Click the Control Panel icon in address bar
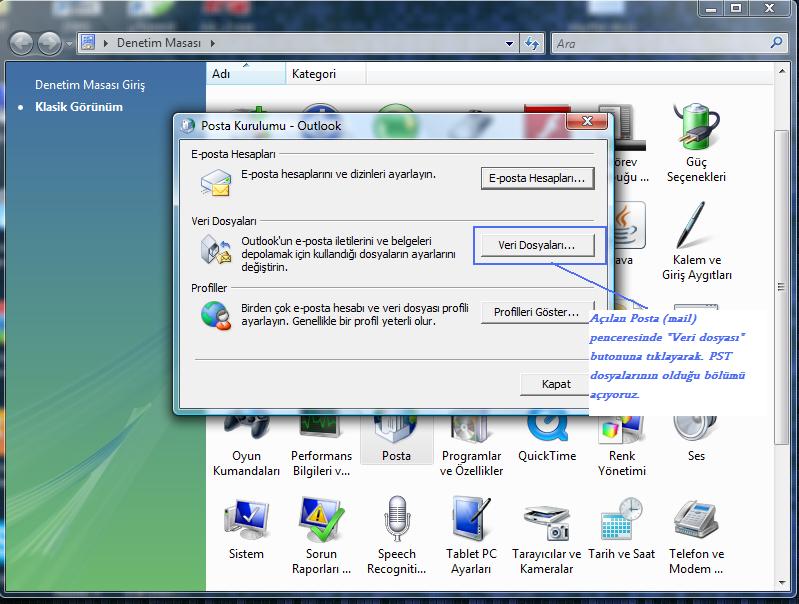 click(x=88, y=42)
